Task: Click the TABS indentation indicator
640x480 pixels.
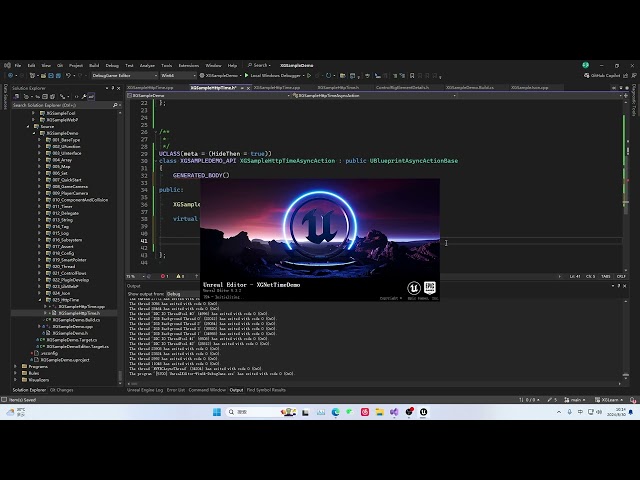Action: click(606, 276)
